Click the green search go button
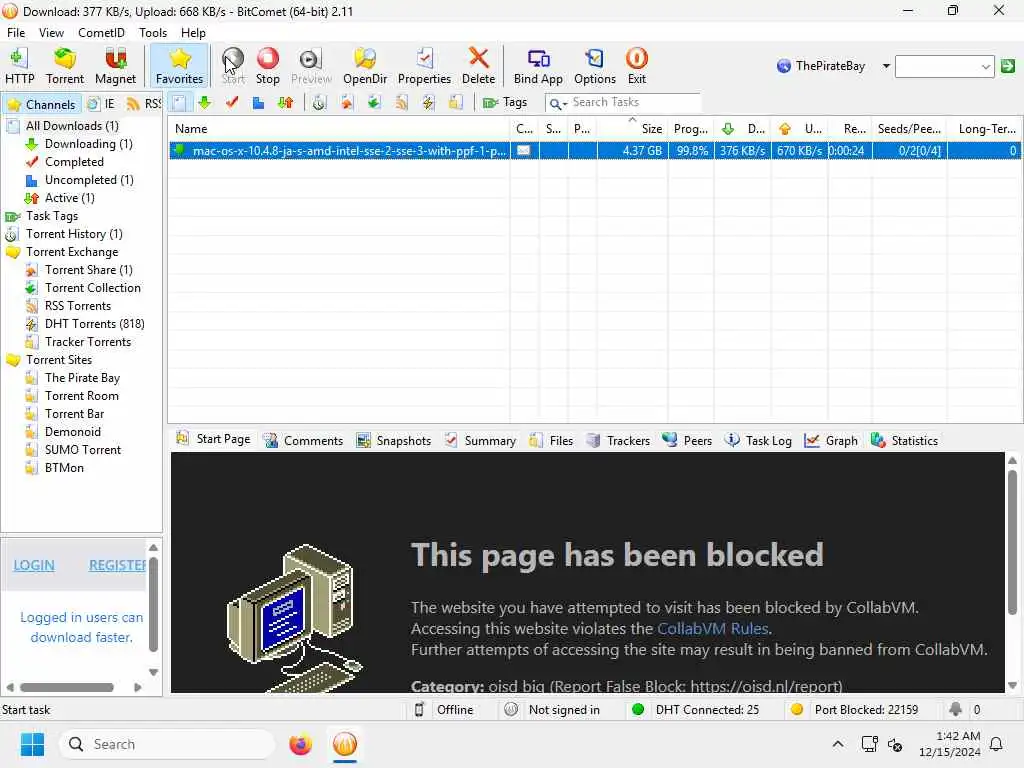1024x768 pixels. pyautogui.click(x=1008, y=66)
